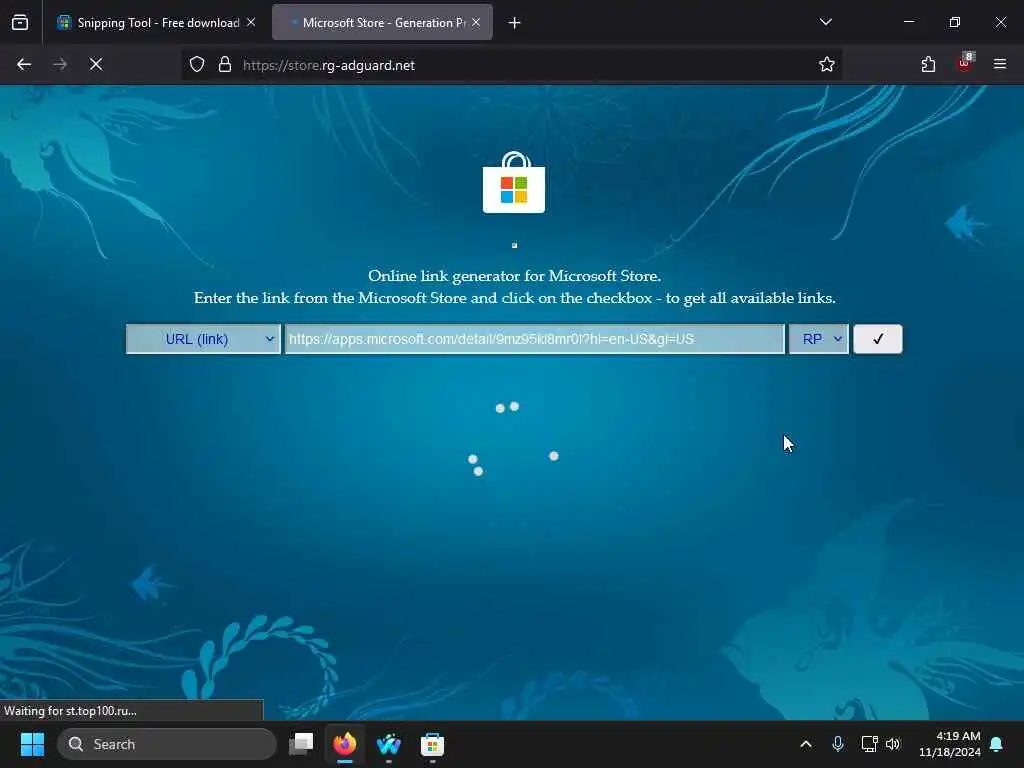Open Firefox application menu
Viewport: 1024px width, 768px height.
(1000, 64)
